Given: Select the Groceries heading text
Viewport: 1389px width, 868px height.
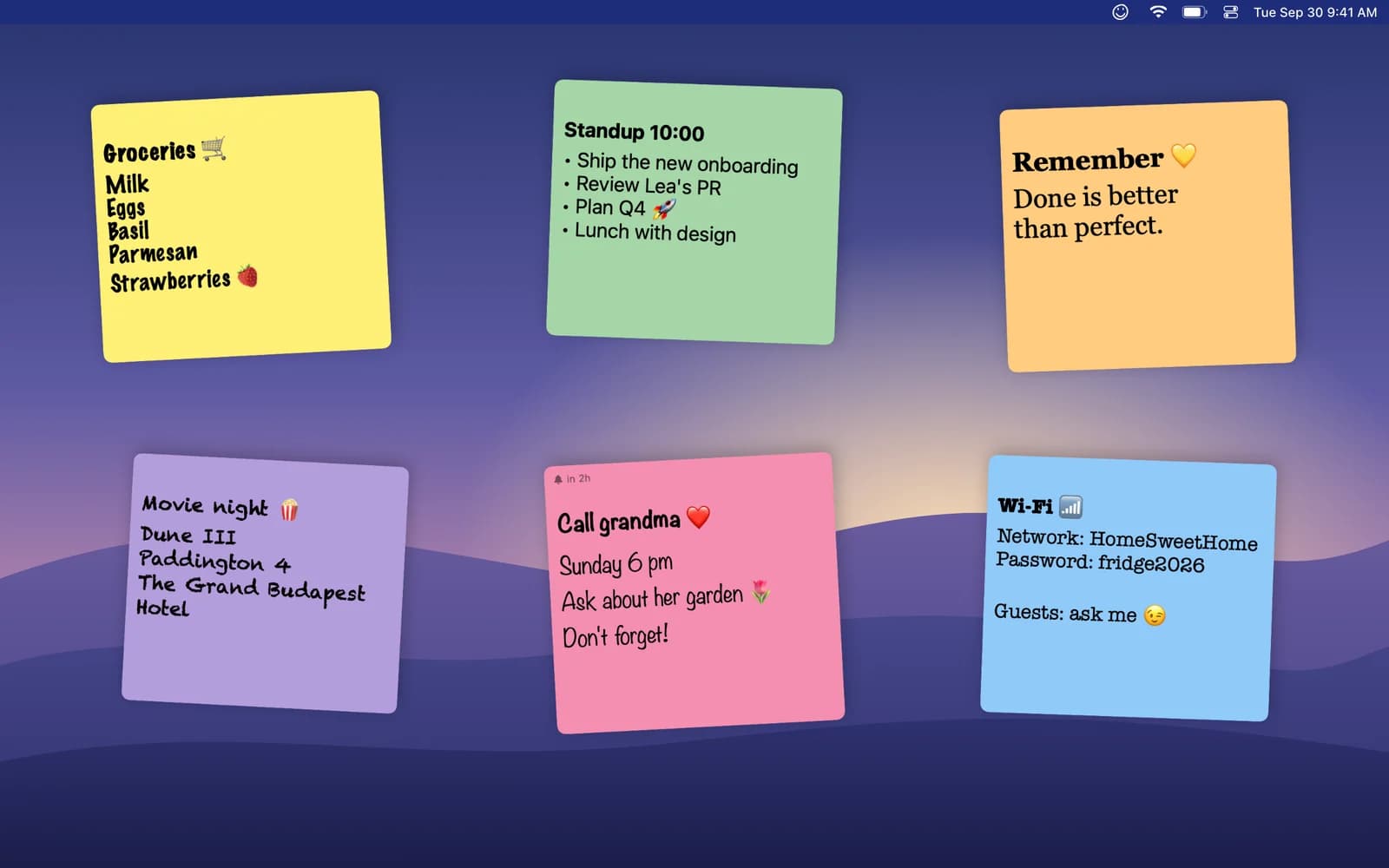Looking at the screenshot, I should [149, 152].
